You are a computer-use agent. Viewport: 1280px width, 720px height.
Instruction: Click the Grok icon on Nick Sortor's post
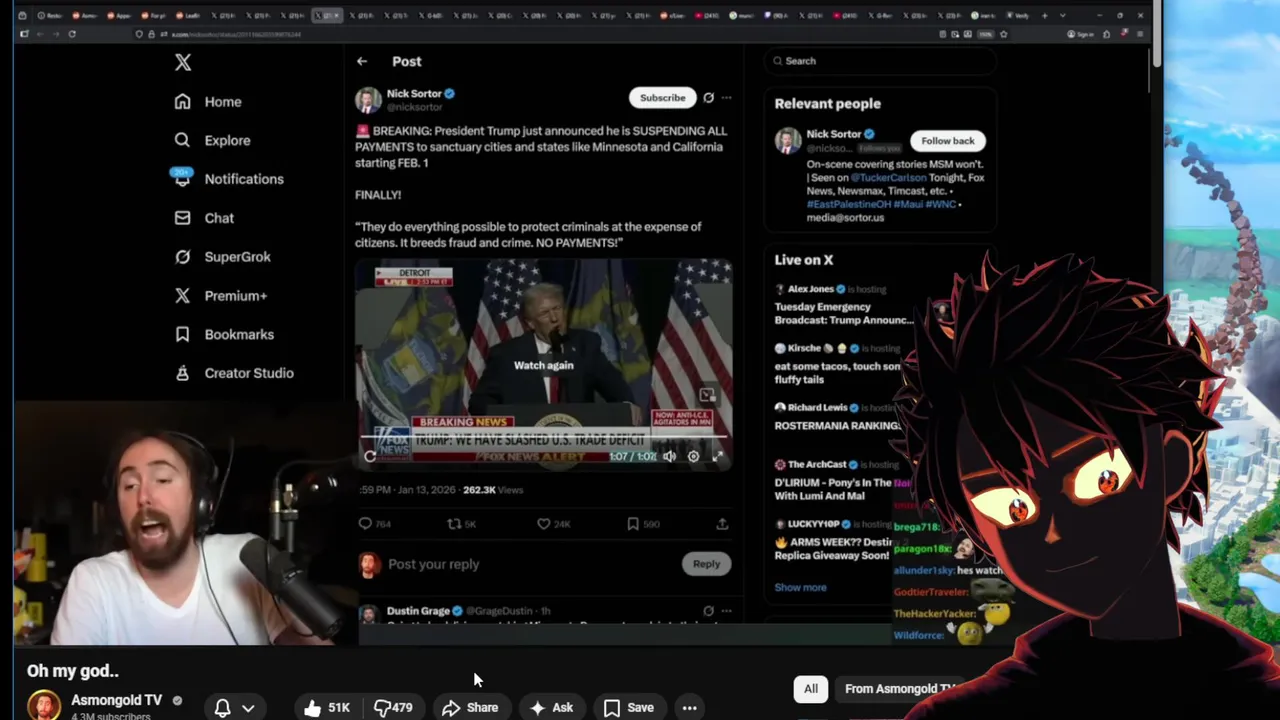tap(708, 98)
